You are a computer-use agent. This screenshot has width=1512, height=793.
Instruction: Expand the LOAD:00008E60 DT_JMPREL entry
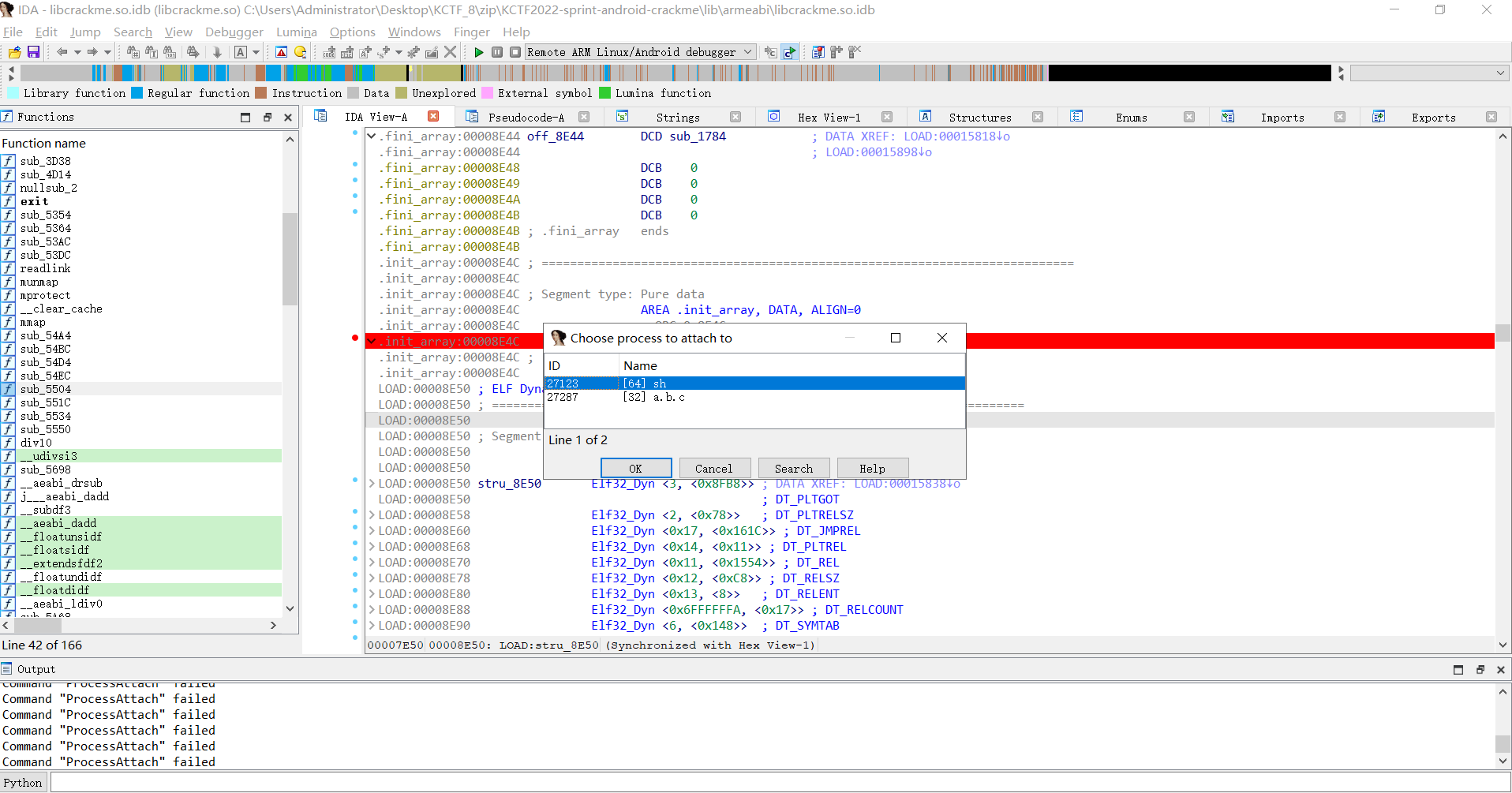[372, 530]
